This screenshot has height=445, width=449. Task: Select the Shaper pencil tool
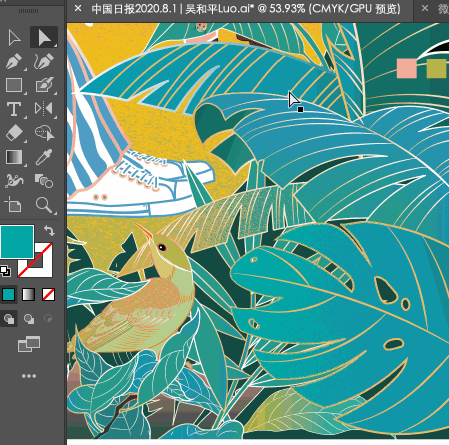[44, 85]
